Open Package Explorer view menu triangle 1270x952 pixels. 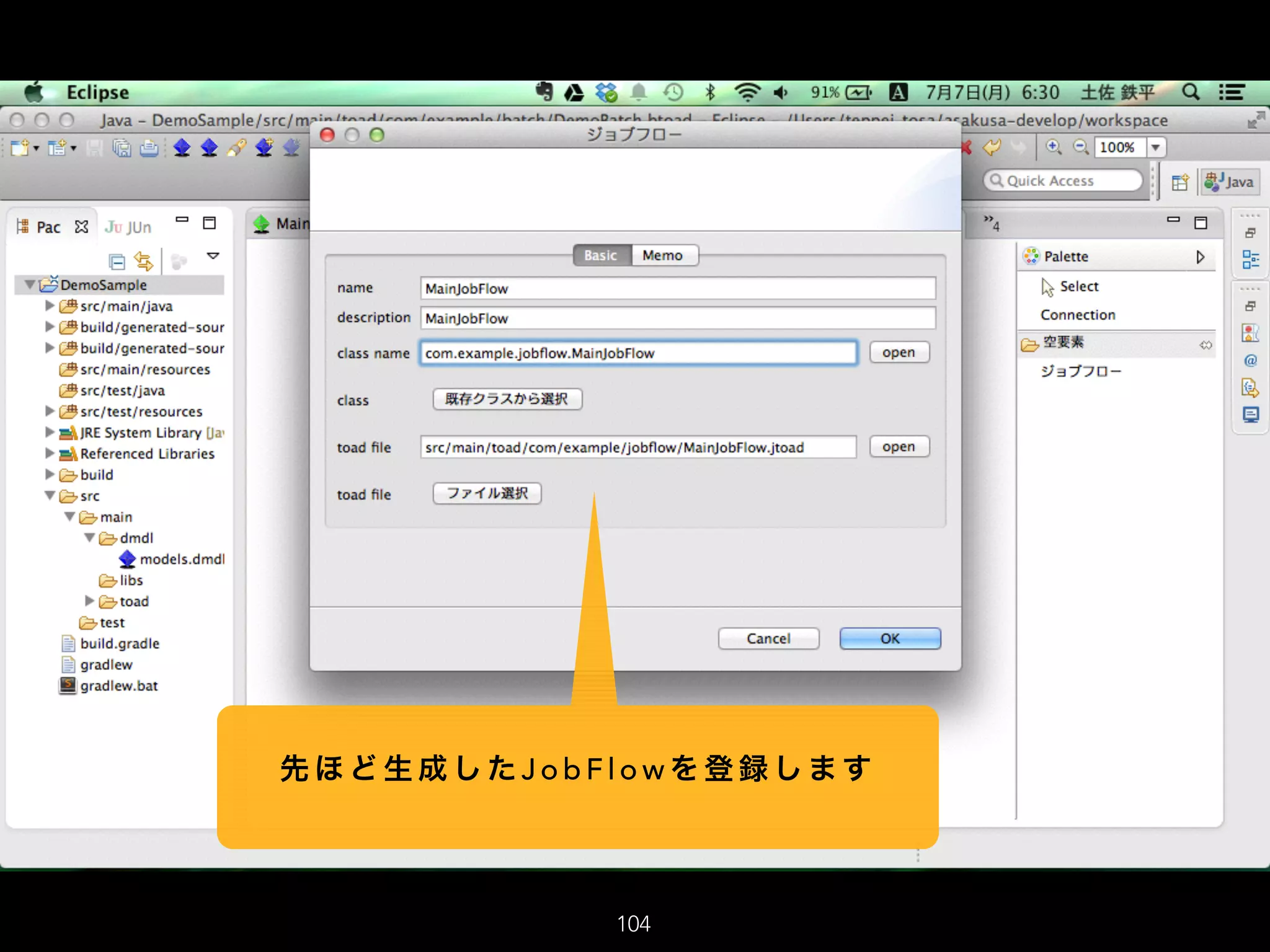213,256
